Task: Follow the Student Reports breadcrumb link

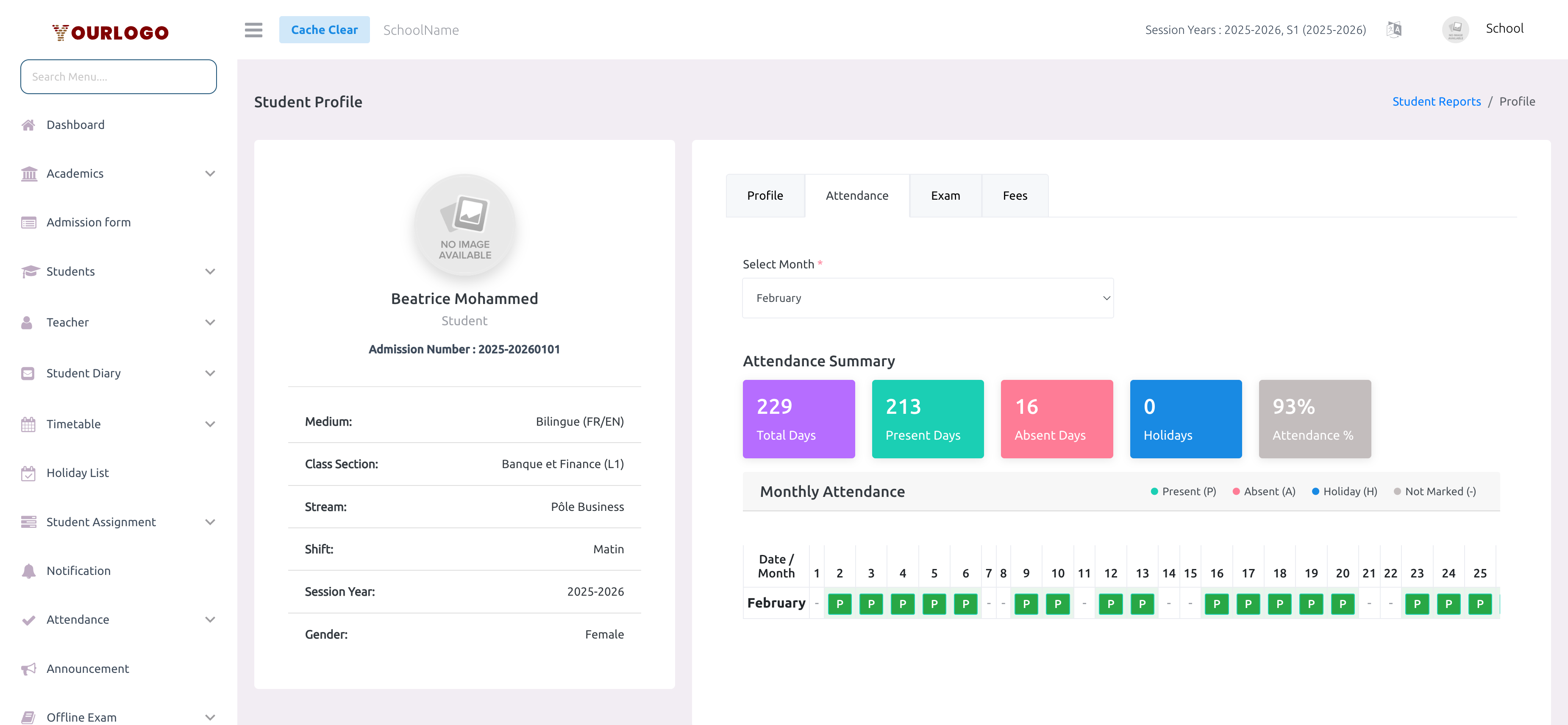Action: 1436,102
